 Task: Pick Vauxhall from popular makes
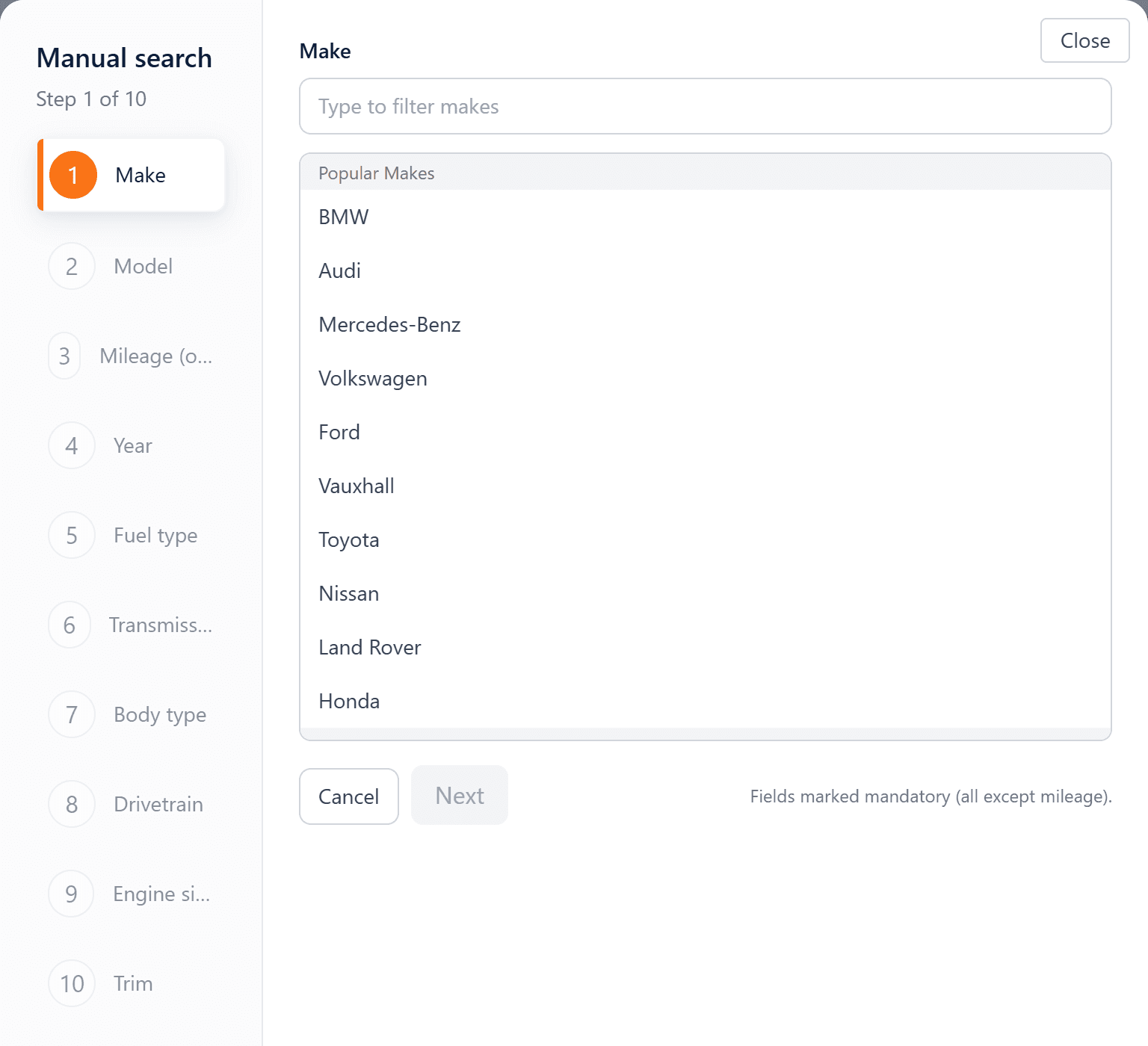click(x=705, y=486)
